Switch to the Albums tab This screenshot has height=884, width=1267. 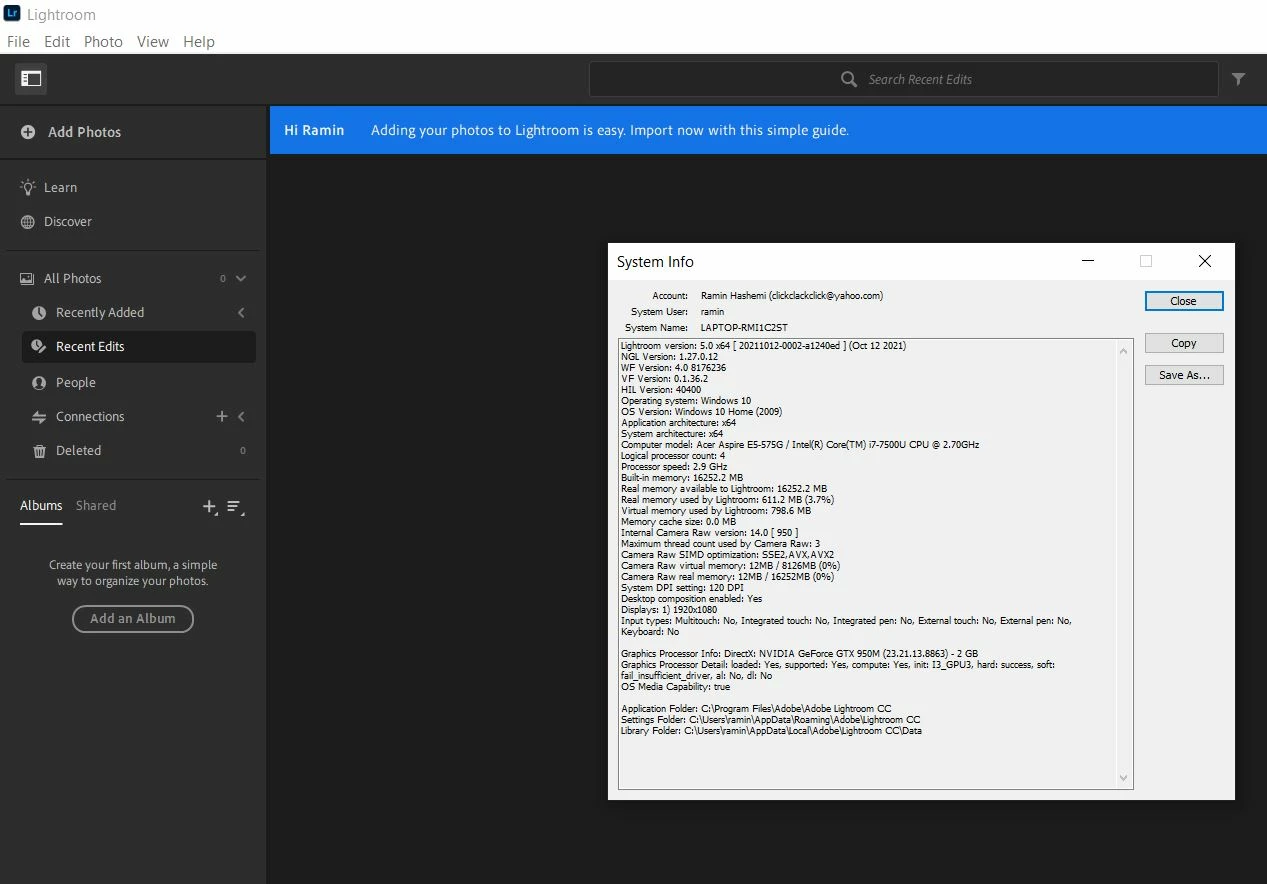41,506
